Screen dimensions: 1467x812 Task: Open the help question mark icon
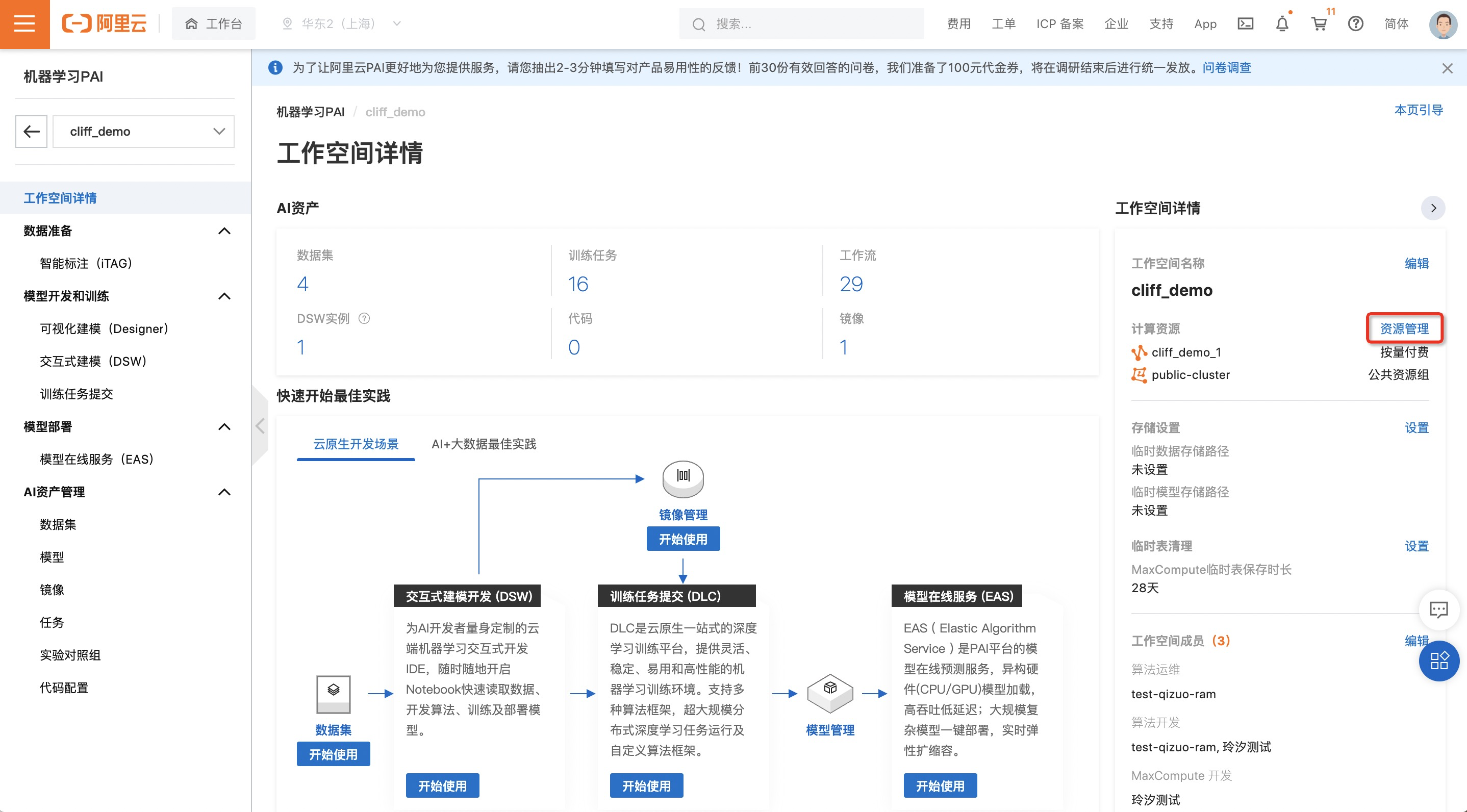coord(1356,23)
